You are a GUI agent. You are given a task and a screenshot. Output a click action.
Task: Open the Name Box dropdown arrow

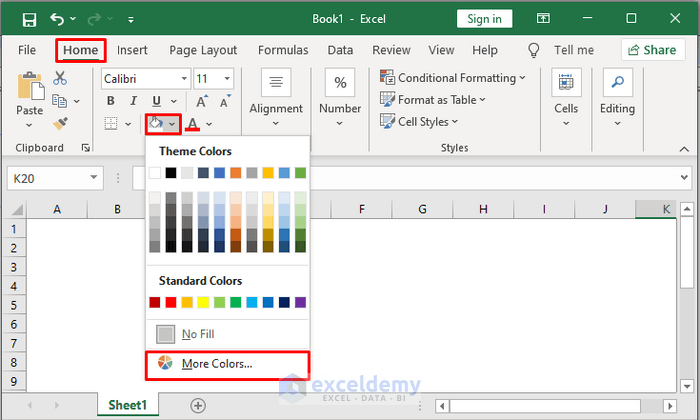click(x=94, y=178)
